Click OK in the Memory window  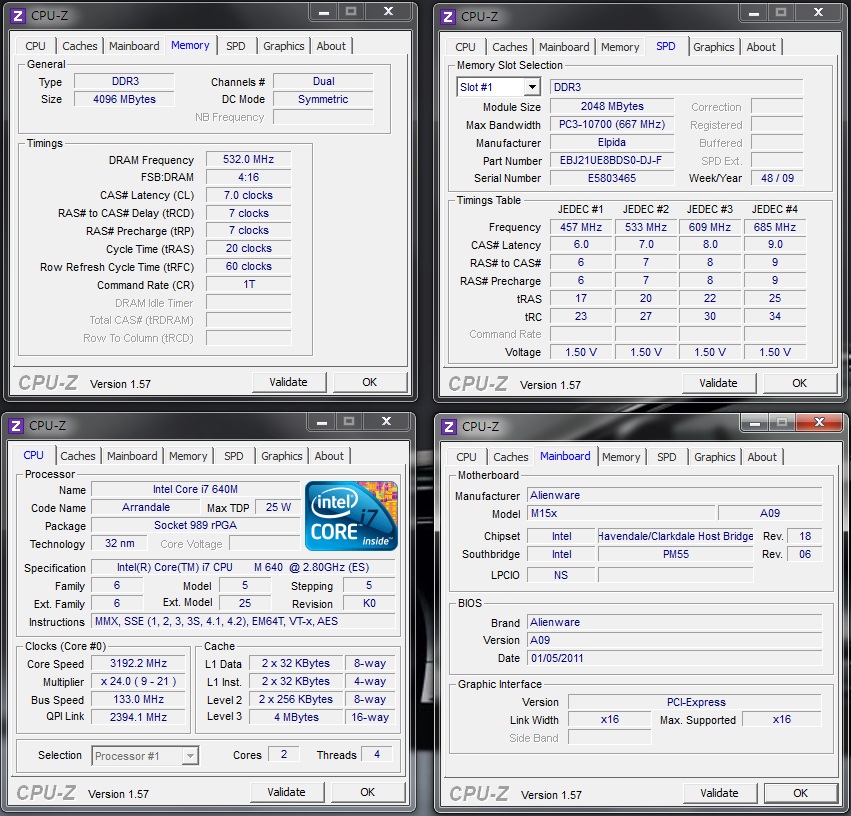tap(370, 382)
